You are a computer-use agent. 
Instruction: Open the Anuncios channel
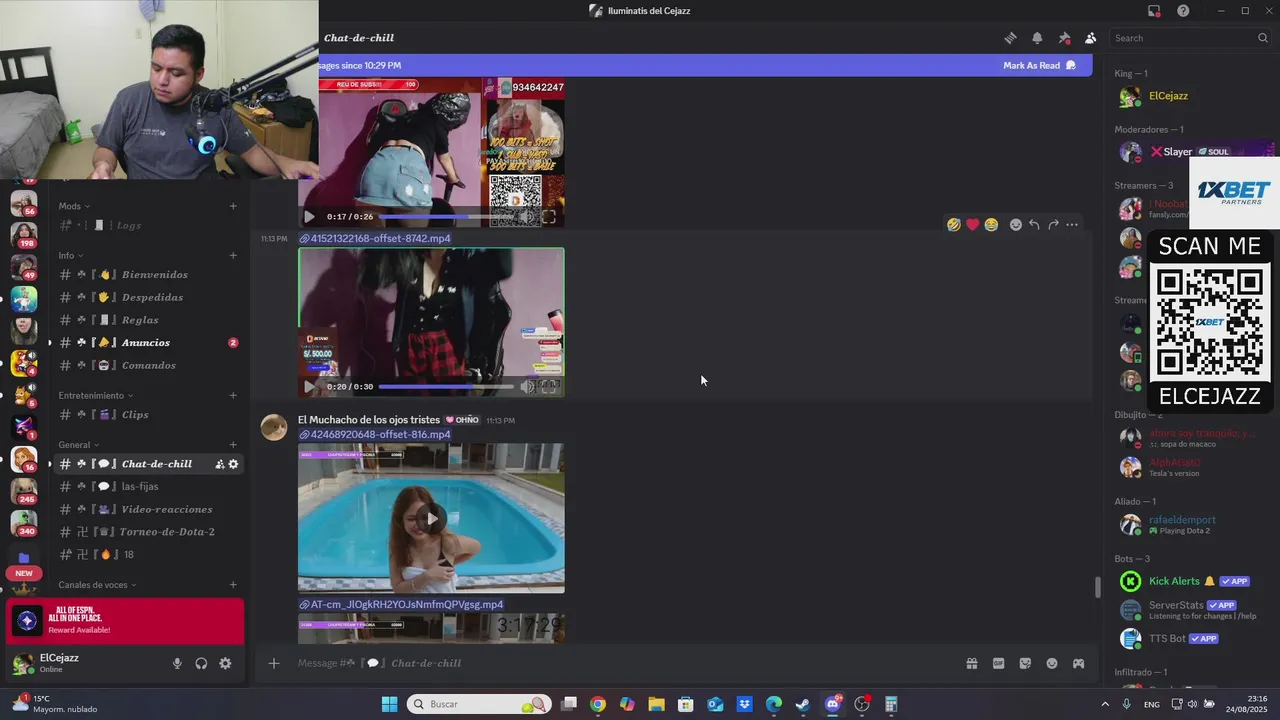(148, 342)
